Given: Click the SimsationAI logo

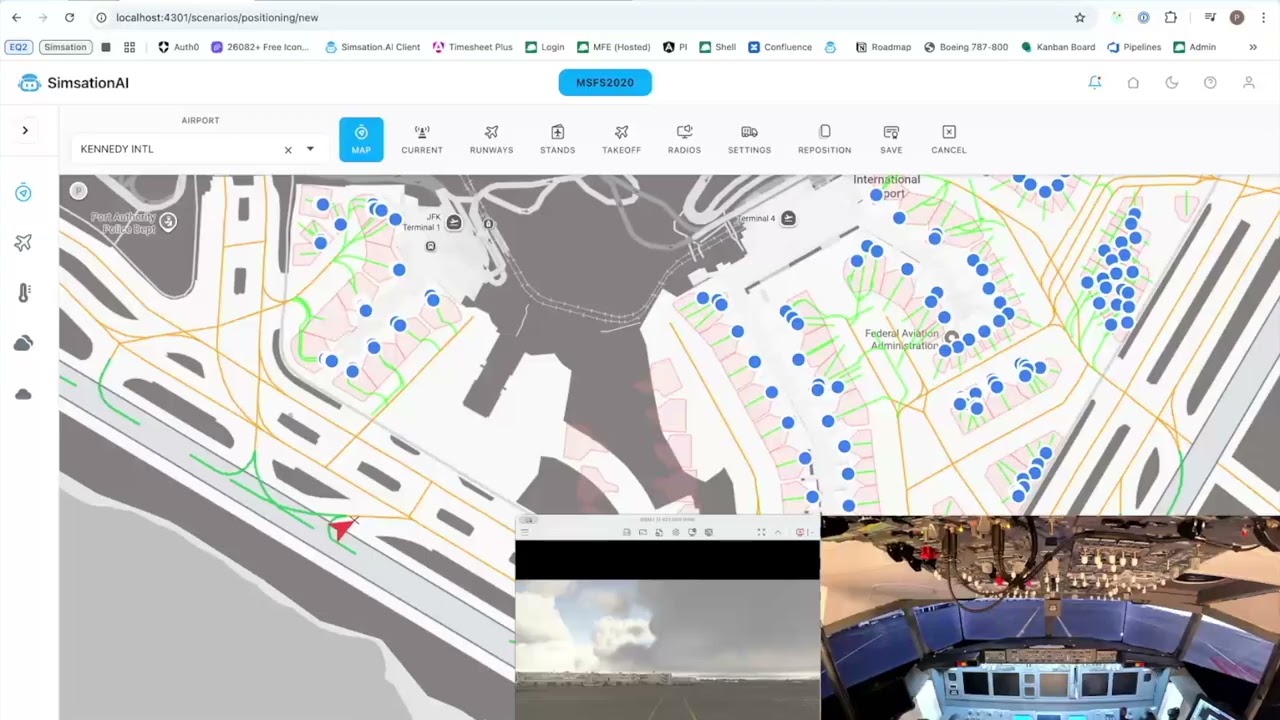Looking at the screenshot, I should pyautogui.click(x=74, y=83).
